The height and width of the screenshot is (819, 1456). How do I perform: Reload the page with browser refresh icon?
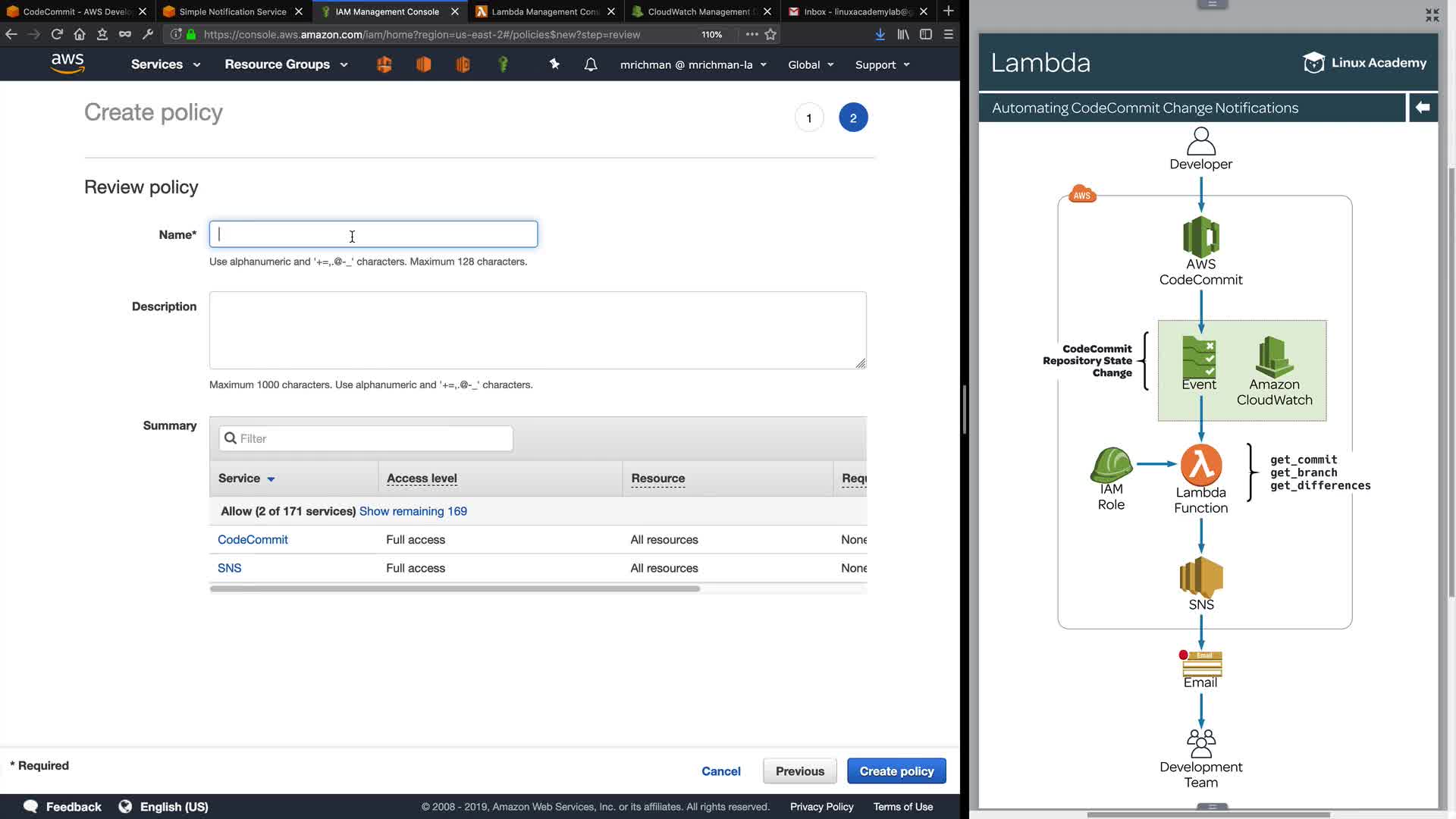57,34
